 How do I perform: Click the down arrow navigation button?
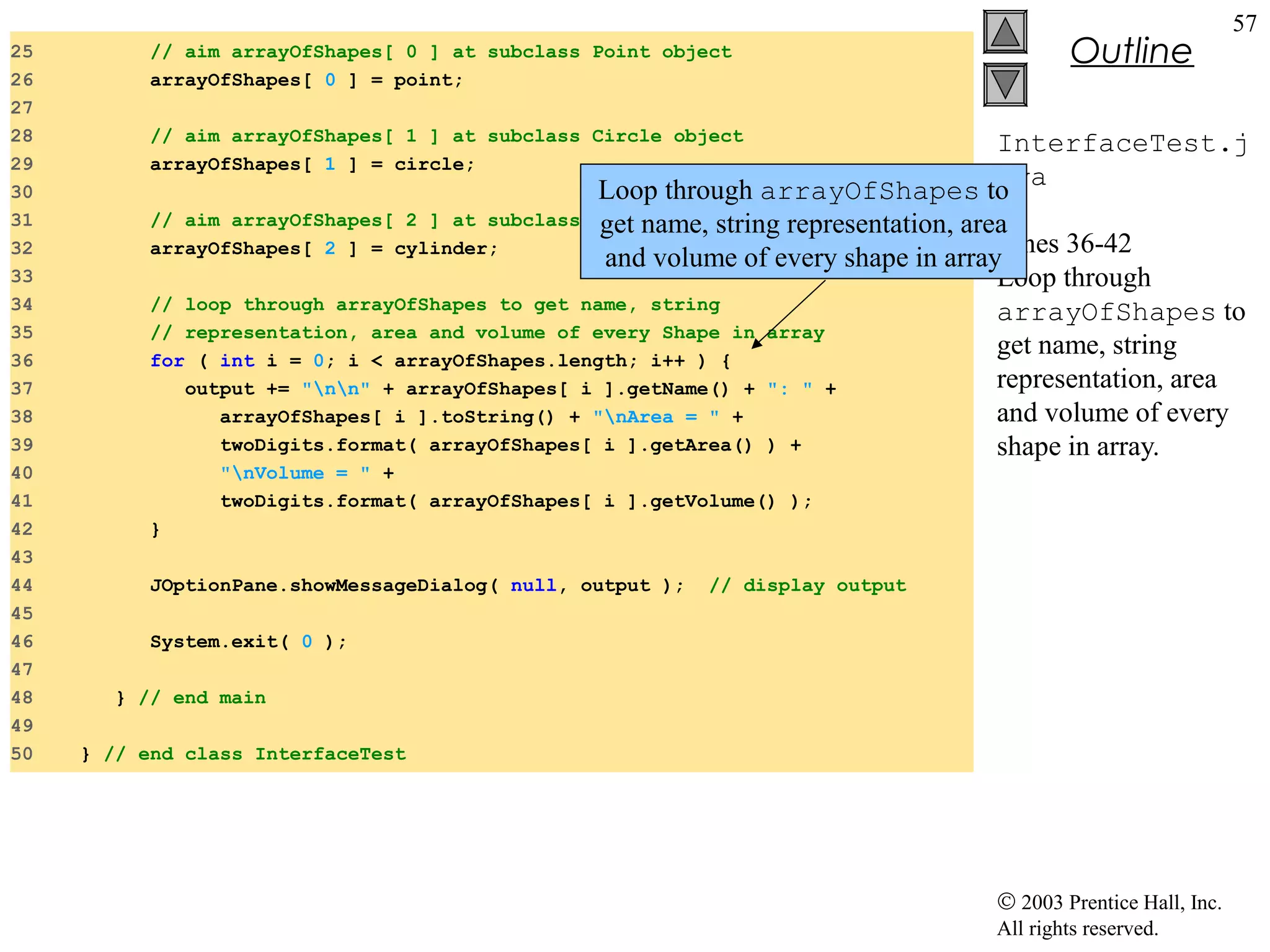point(1005,84)
